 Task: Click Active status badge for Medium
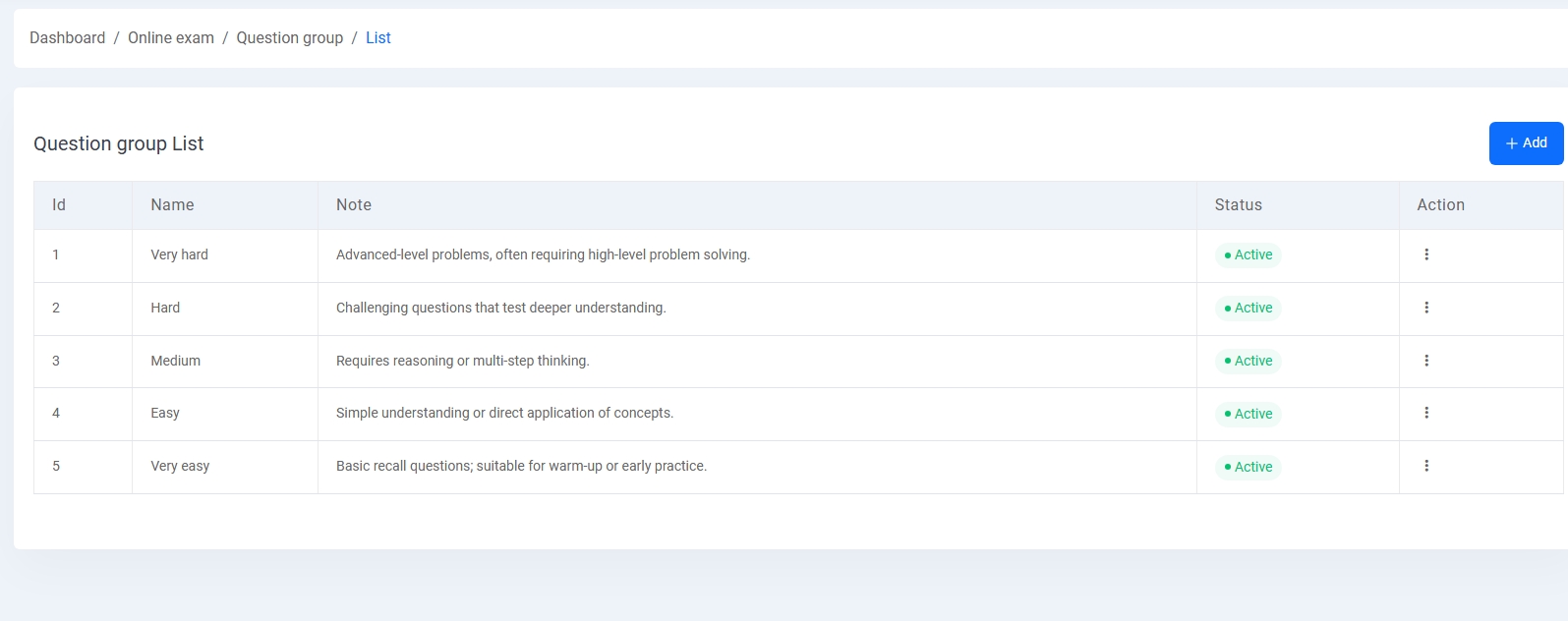pos(1248,362)
